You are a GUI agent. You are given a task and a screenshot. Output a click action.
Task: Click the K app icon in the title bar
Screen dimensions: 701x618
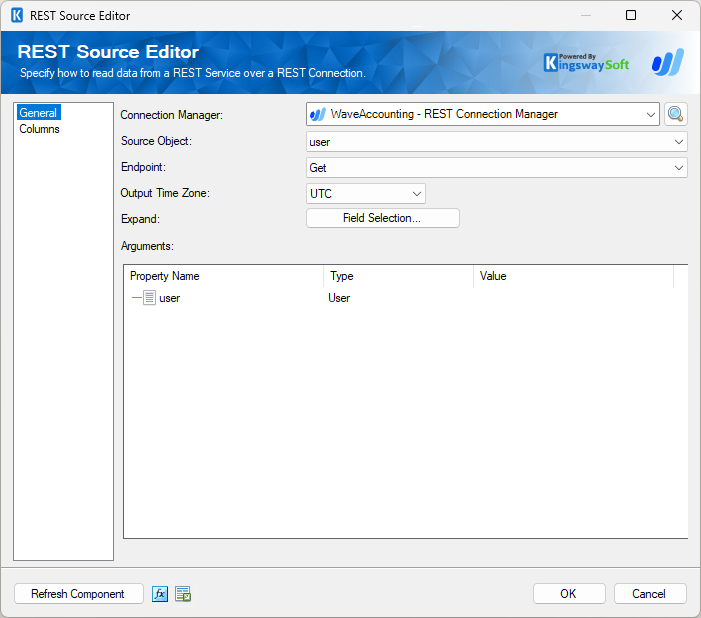tap(17, 16)
